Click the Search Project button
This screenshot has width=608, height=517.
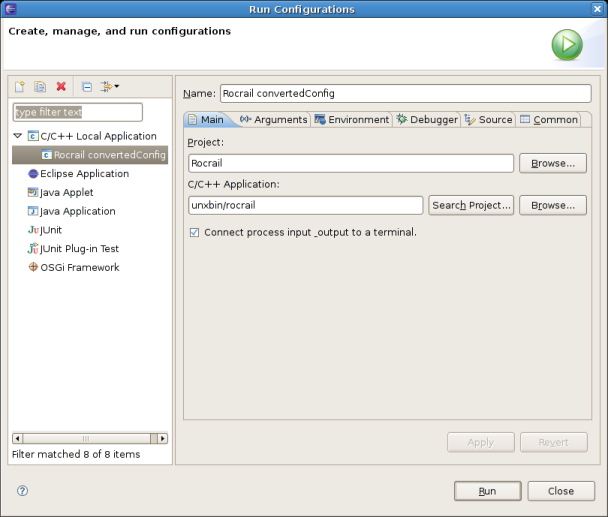[471, 205]
